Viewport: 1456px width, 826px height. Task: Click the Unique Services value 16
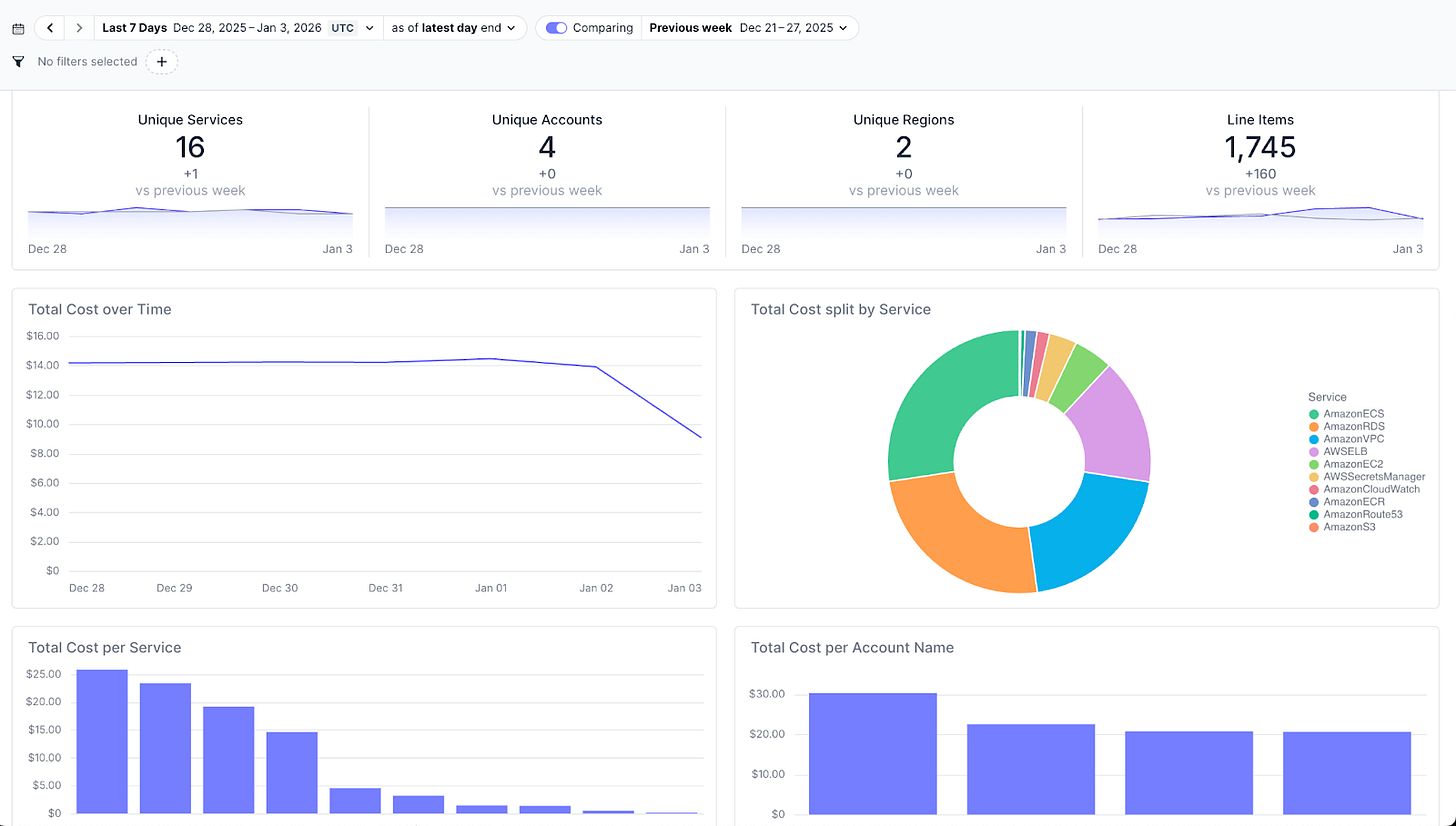(190, 147)
